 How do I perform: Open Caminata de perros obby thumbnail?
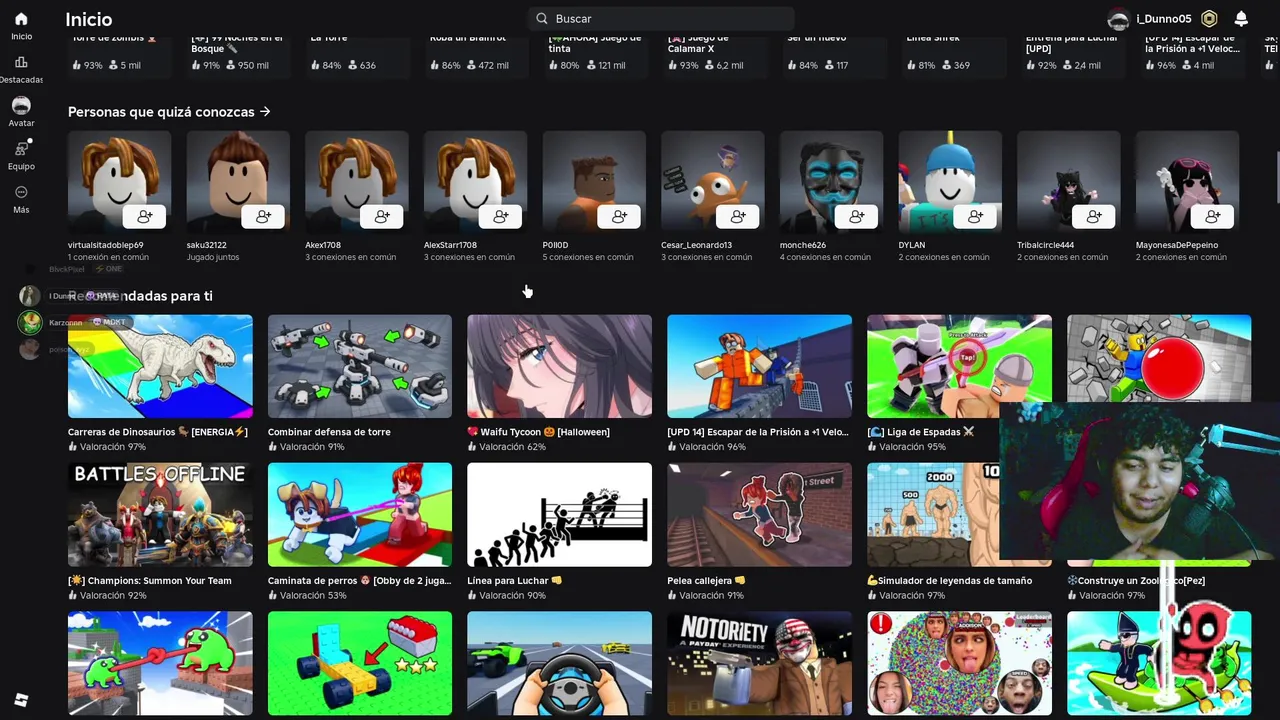pos(360,514)
